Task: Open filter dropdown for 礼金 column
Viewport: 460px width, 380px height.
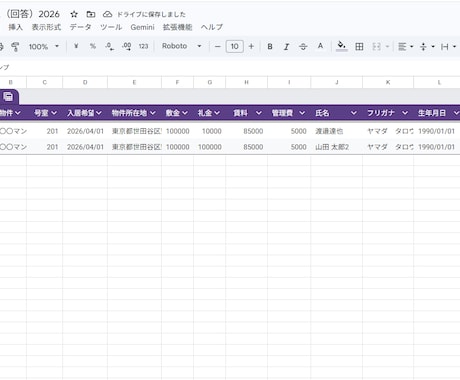Action: (217, 113)
